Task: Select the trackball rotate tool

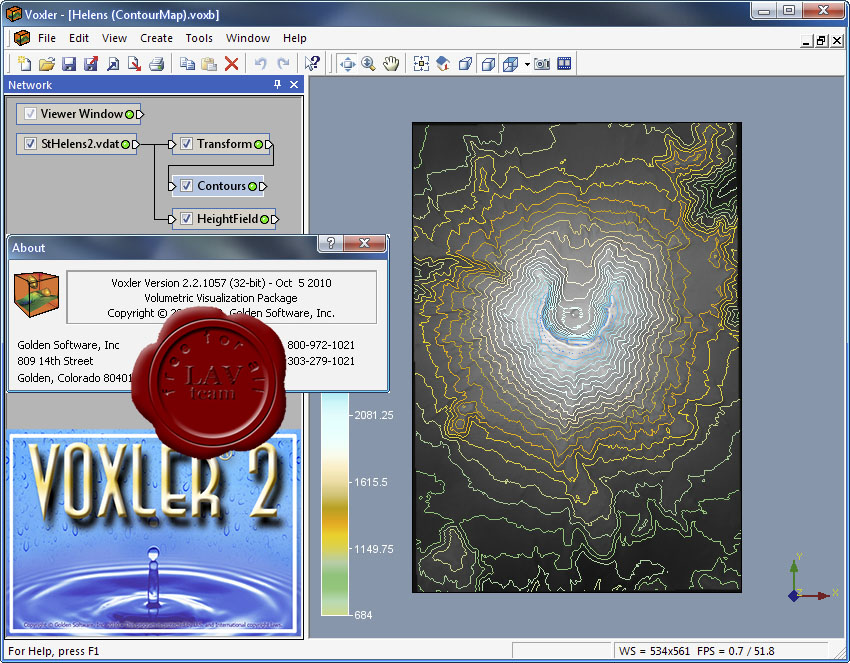Action: (x=347, y=64)
